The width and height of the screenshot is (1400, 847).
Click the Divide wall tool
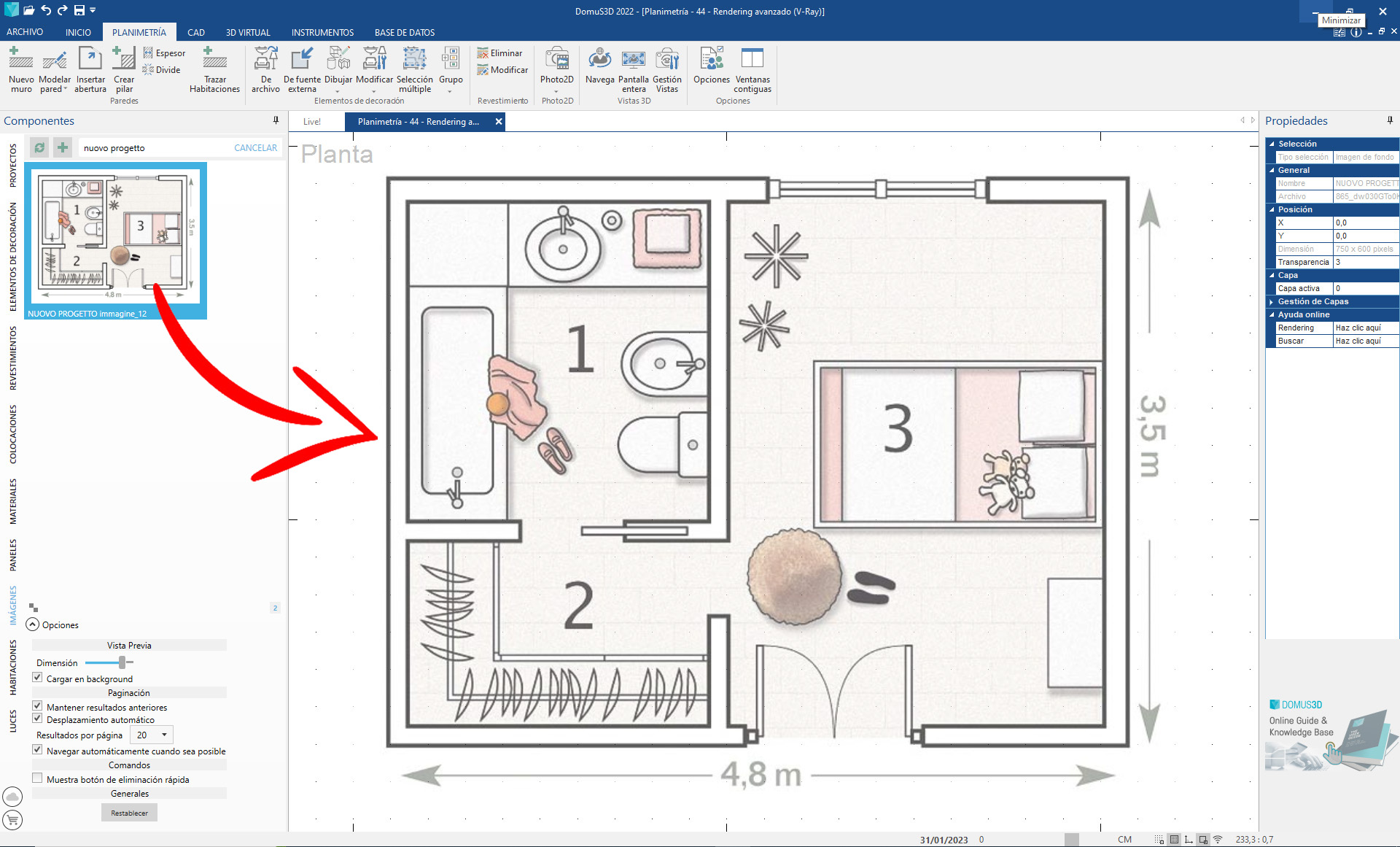point(162,70)
